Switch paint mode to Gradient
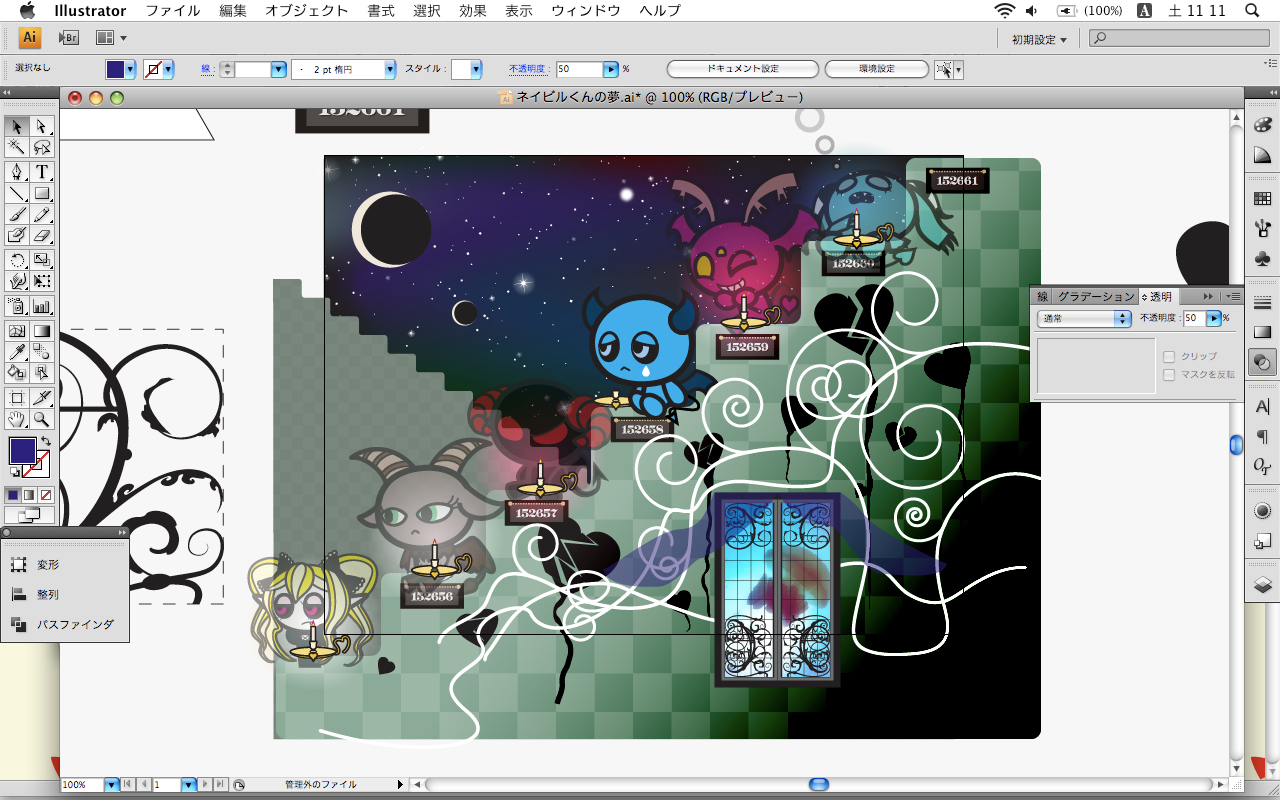This screenshot has height=800, width=1280. click(28, 494)
